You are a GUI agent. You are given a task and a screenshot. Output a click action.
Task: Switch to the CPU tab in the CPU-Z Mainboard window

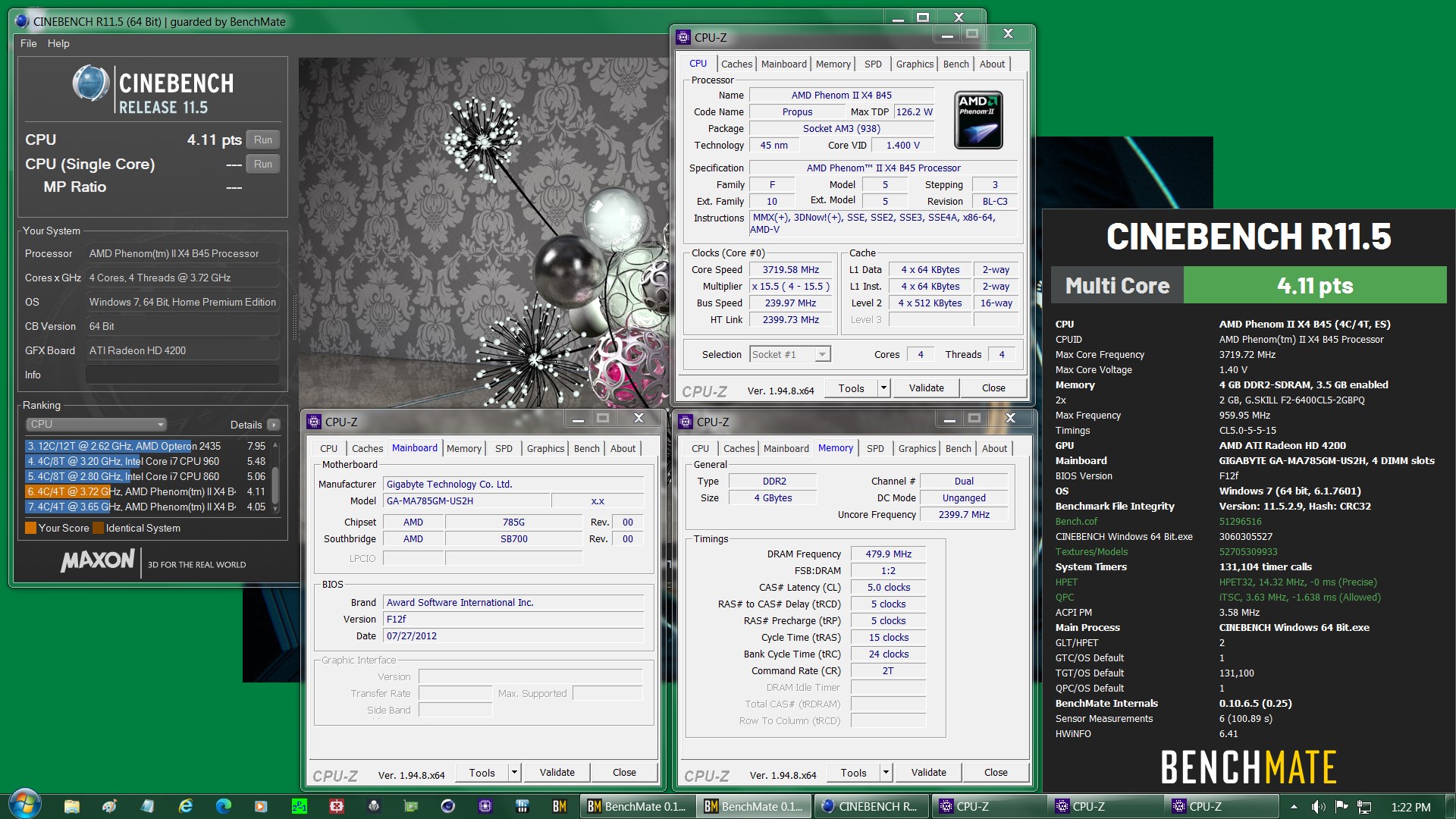pyautogui.click(x=328, y=449)
